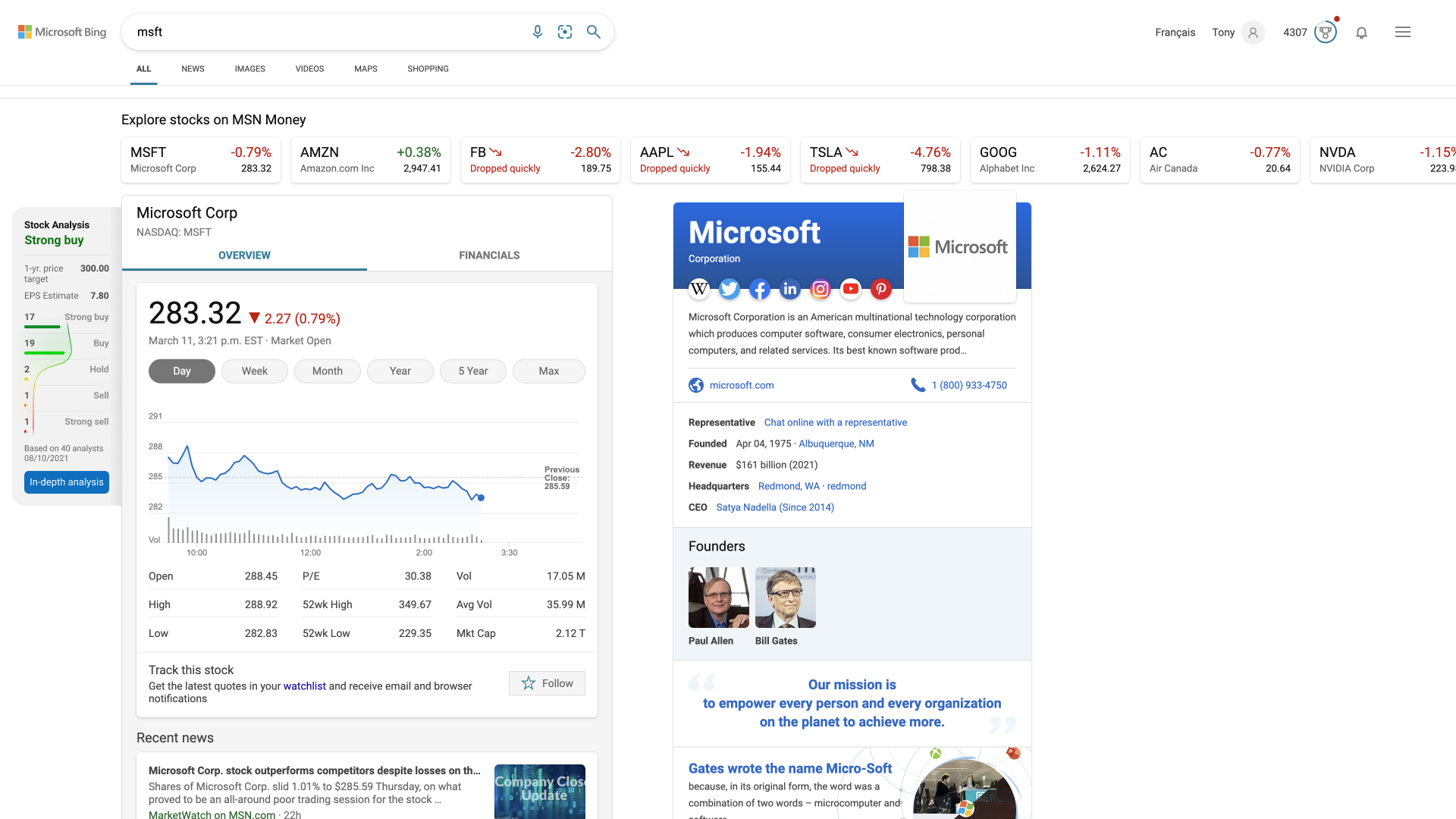Switch chart range to Max
The image size is (1456, 819).
pos(548,371)
